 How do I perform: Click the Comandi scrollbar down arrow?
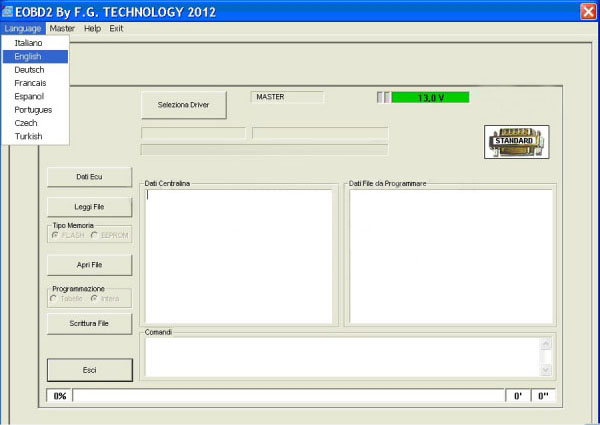pyautogui.click(x=545, y=369)
